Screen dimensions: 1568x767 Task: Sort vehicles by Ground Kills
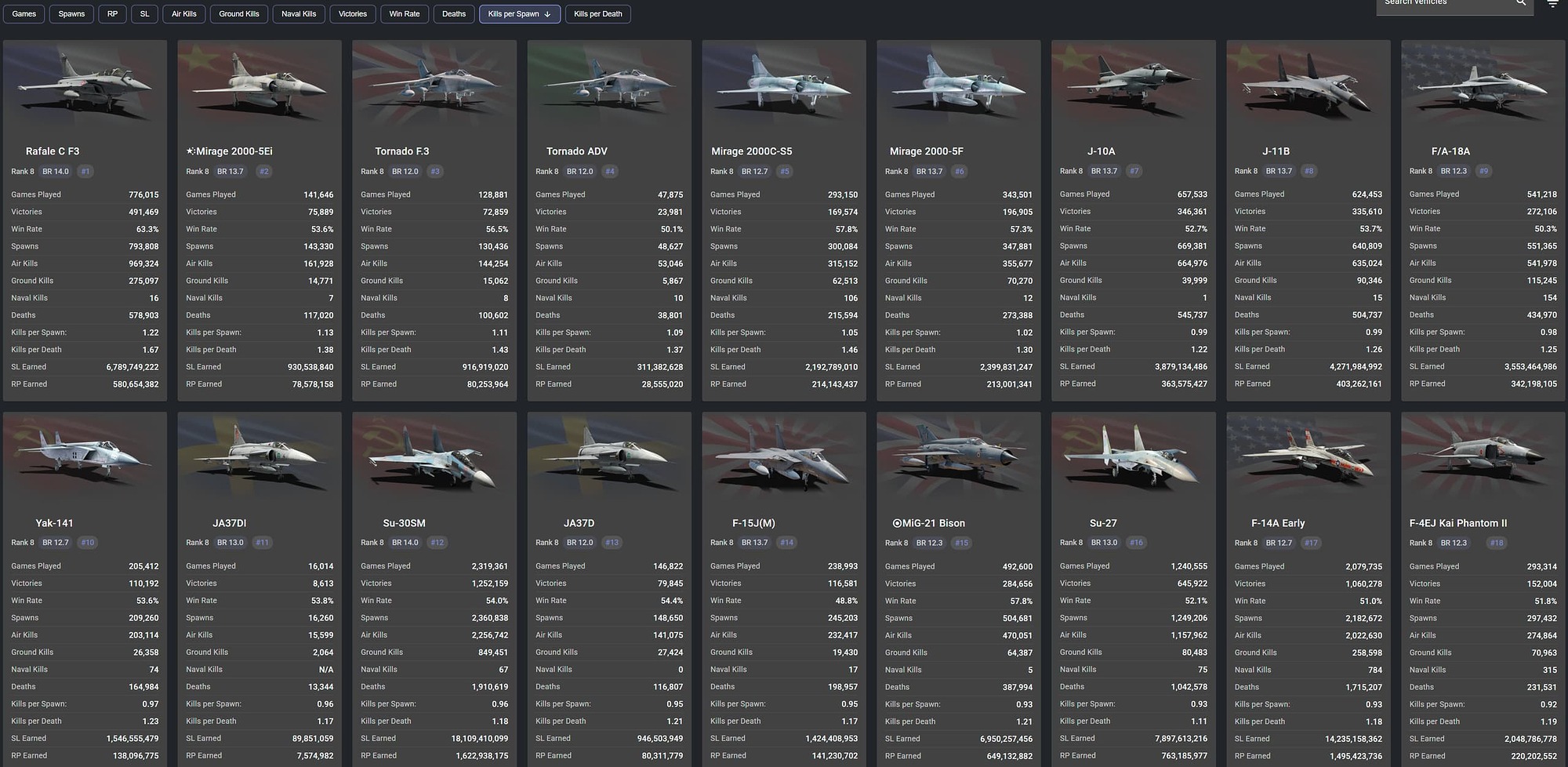pos(238,13)
